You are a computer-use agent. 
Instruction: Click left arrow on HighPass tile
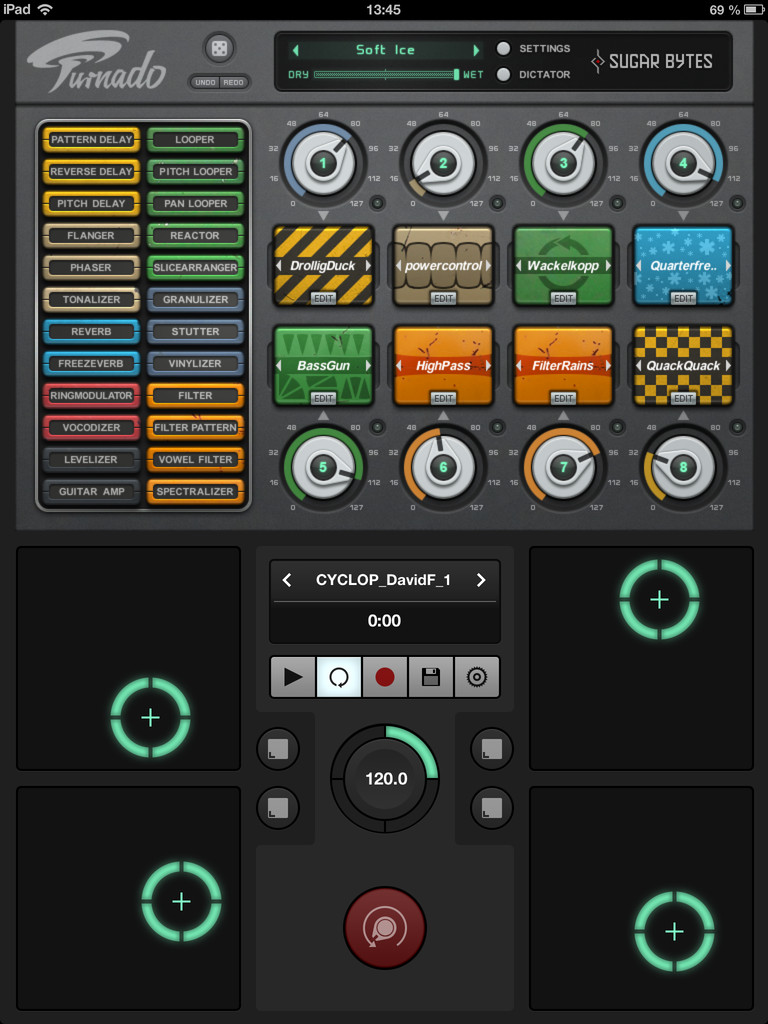(x=399, y=366)
